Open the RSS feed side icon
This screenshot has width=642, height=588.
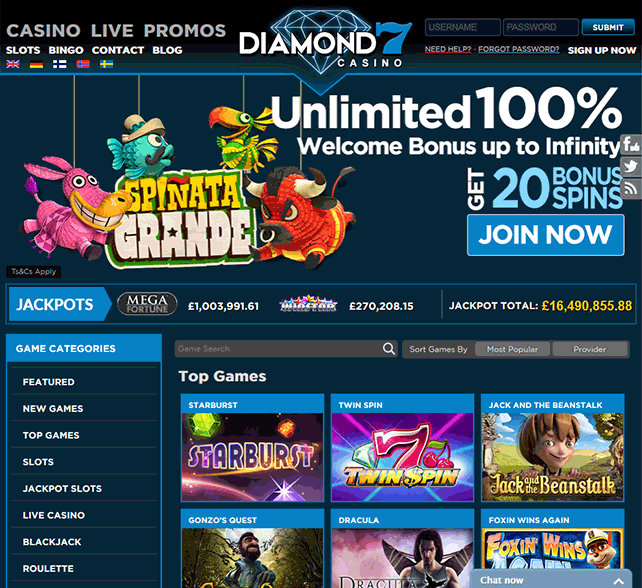click(631, 189)
